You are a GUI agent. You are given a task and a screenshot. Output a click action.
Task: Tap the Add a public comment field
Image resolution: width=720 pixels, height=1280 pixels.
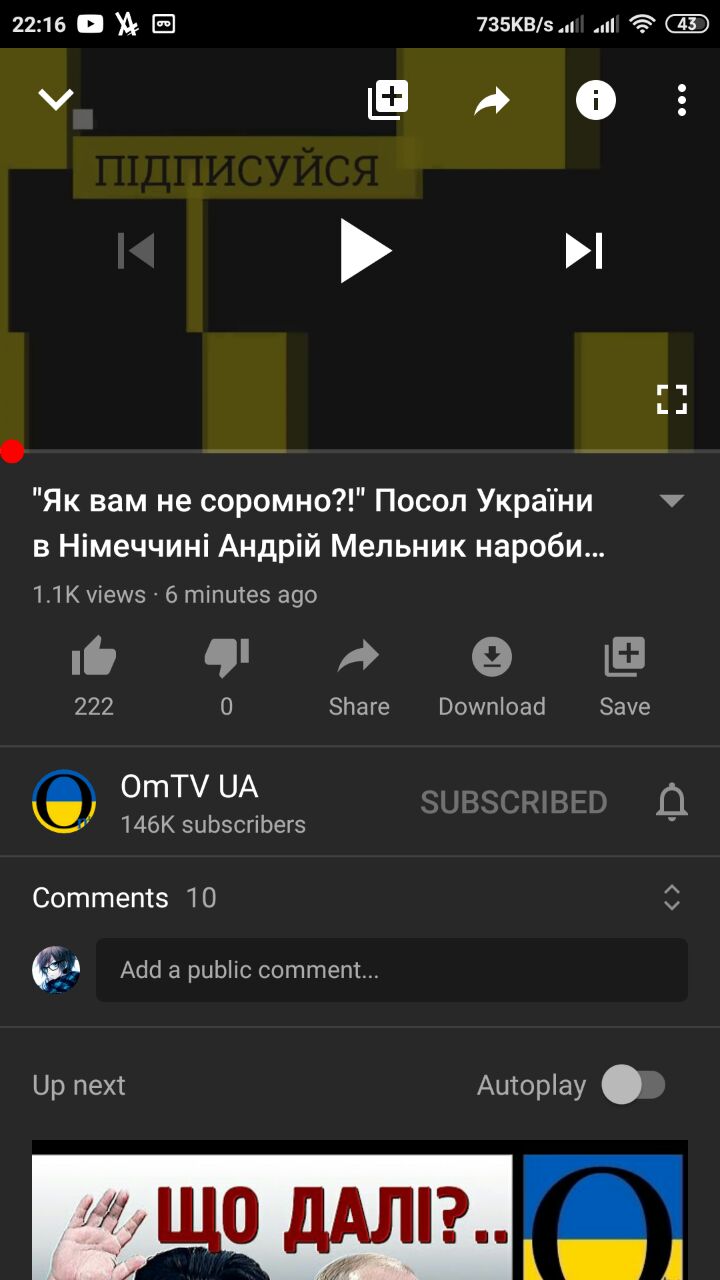392,970
